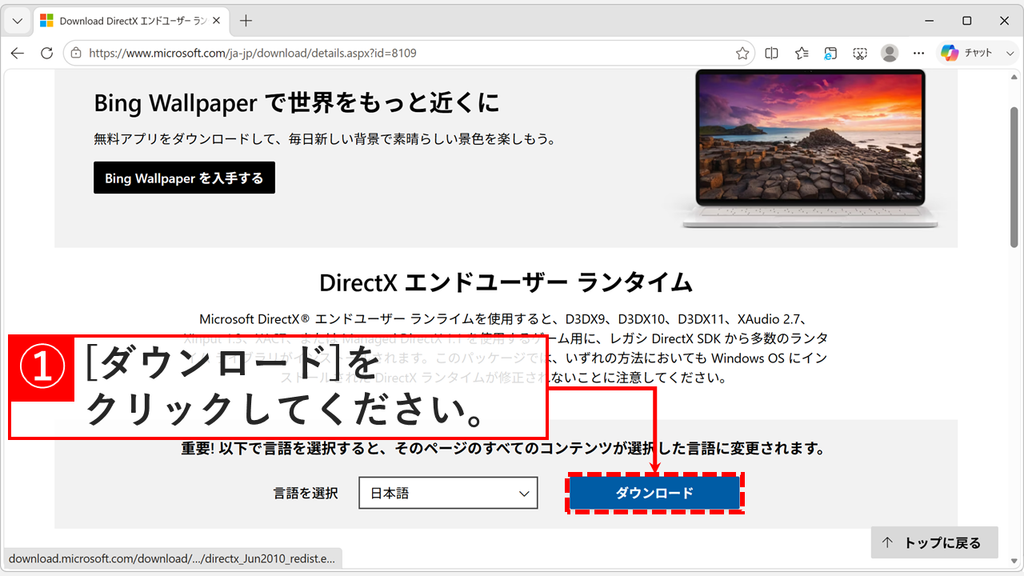Click scrollbar down arrow

click(x=1014, y=560)
